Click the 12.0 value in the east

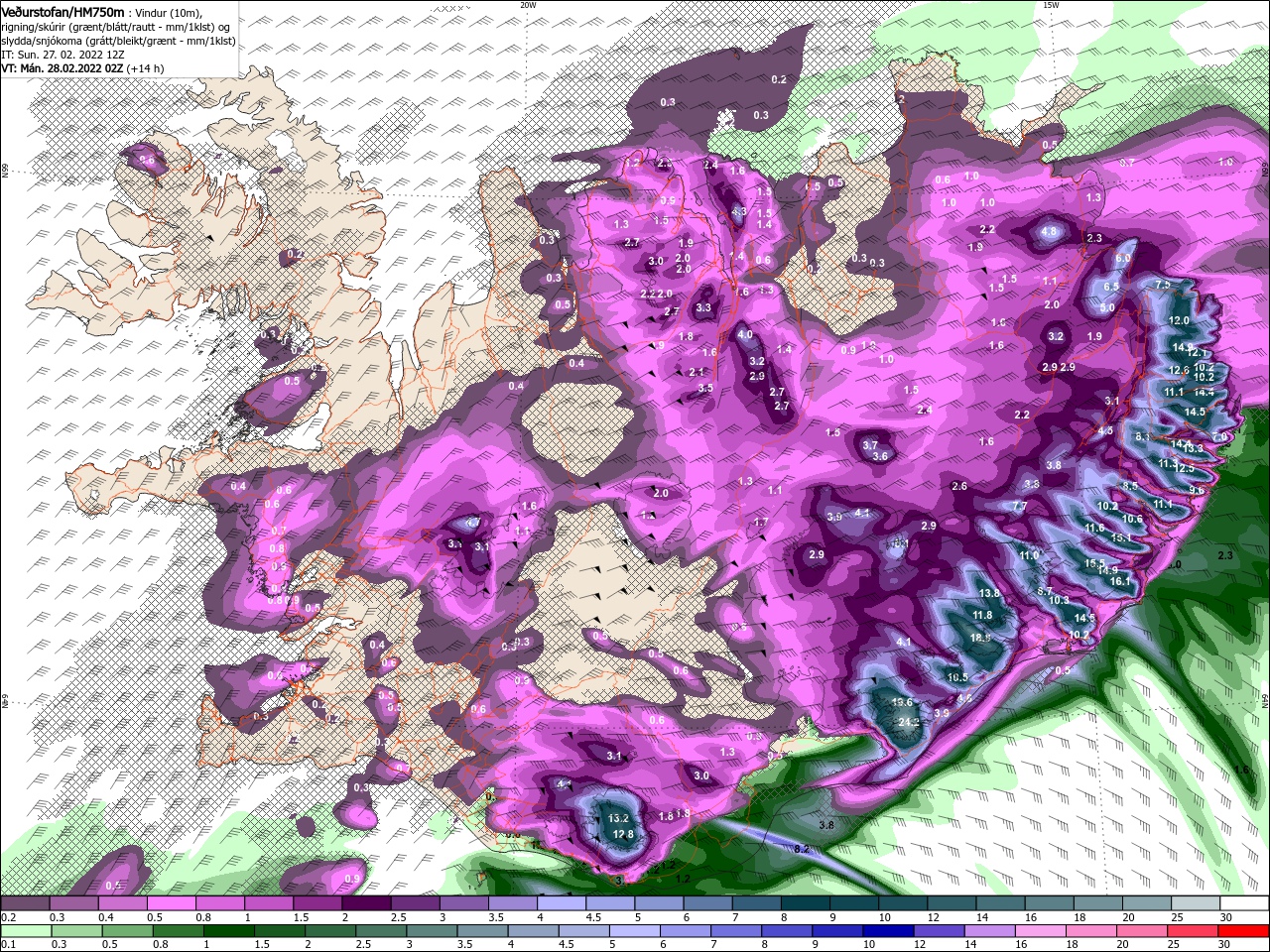(1180, 320)
